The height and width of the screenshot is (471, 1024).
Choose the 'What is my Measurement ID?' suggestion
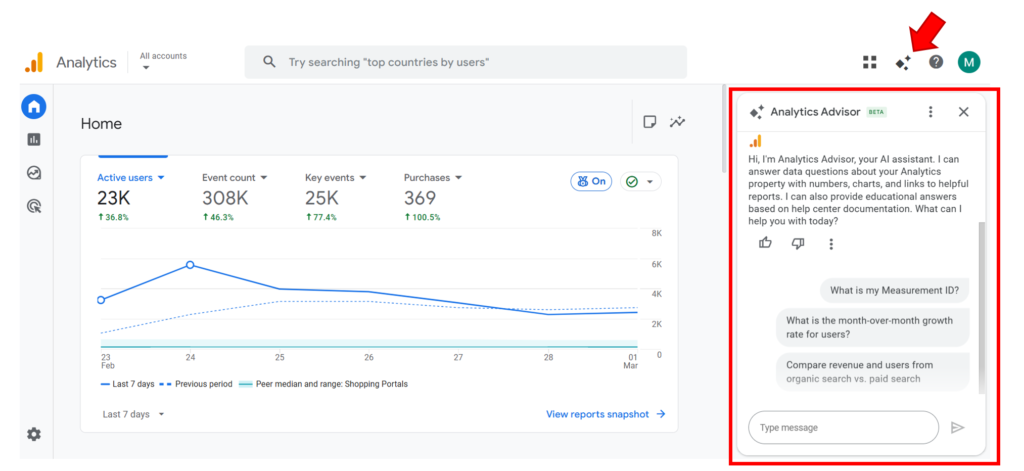point(894,291)
